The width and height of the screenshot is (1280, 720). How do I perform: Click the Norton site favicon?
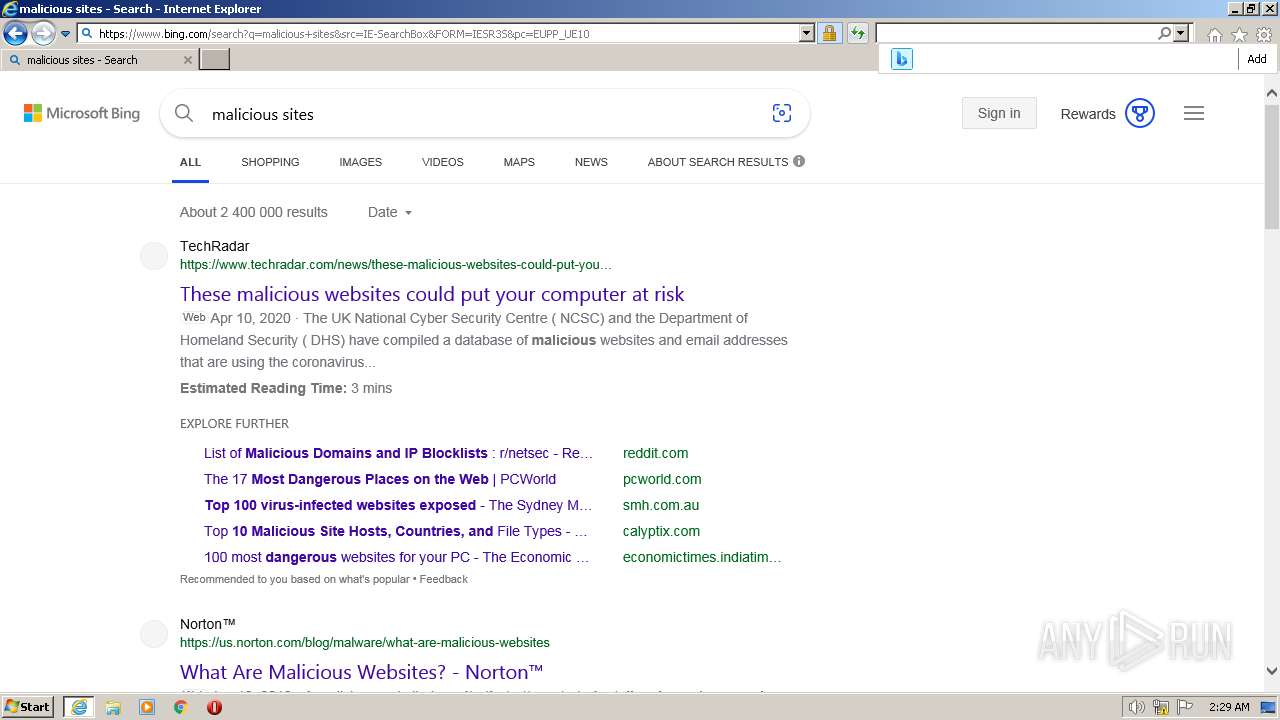tap(154, 634)
